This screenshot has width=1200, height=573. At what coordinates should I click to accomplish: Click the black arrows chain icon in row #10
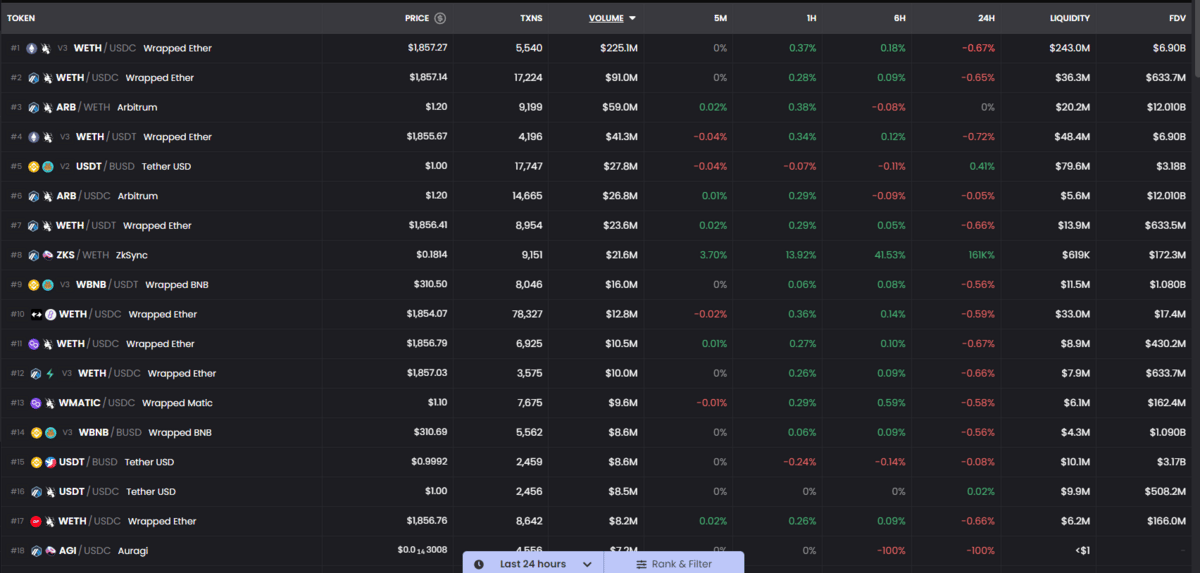tap(36, 314)
